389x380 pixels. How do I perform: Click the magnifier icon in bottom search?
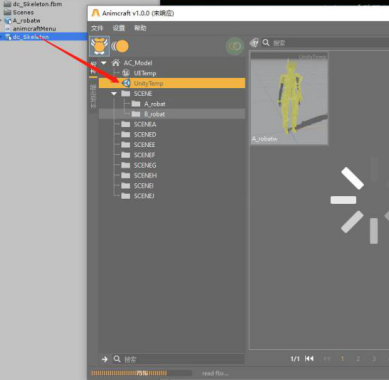click(117, 359)
